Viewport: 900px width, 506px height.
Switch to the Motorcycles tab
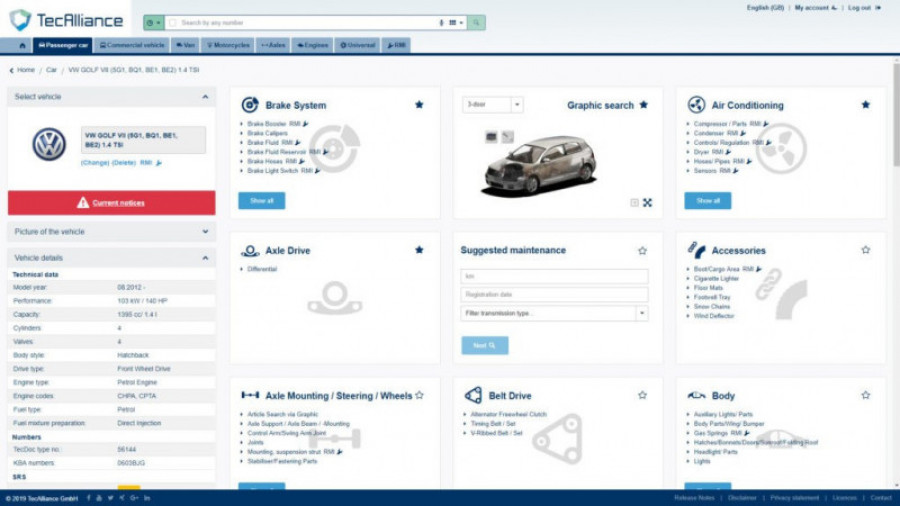click(228, 45)
